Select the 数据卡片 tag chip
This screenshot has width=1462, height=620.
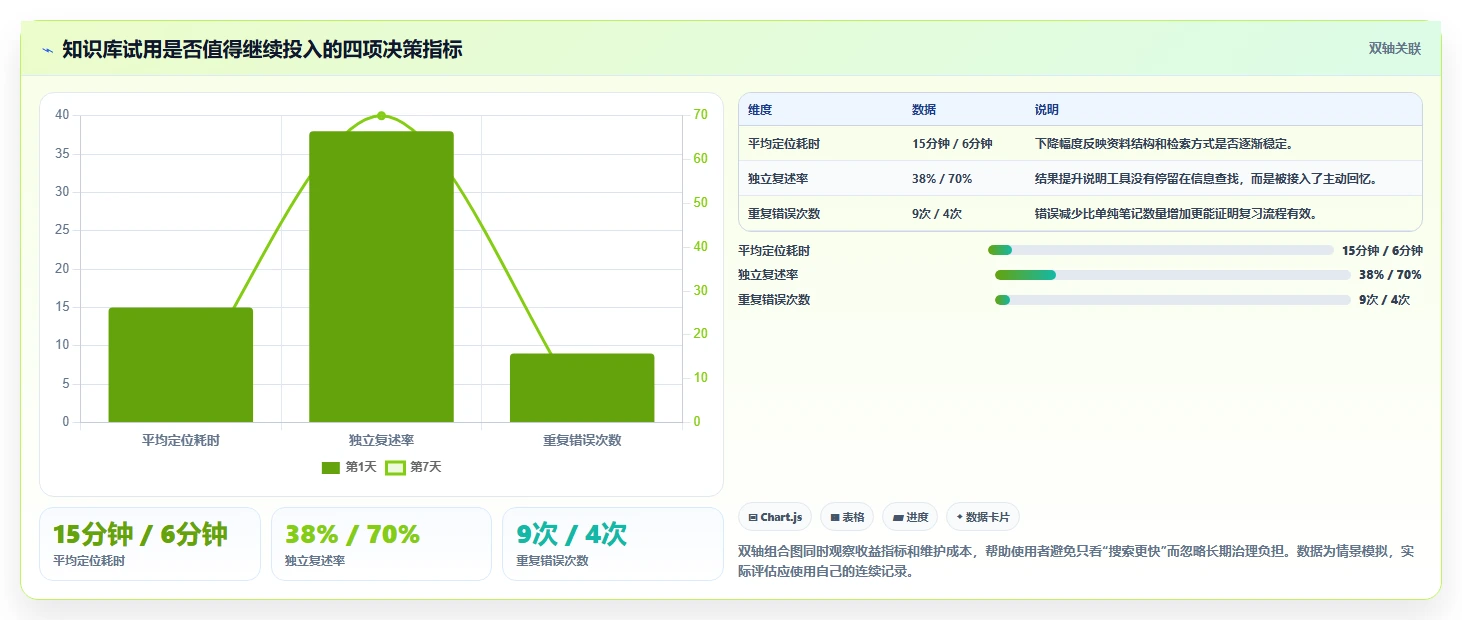coord(983,517)
